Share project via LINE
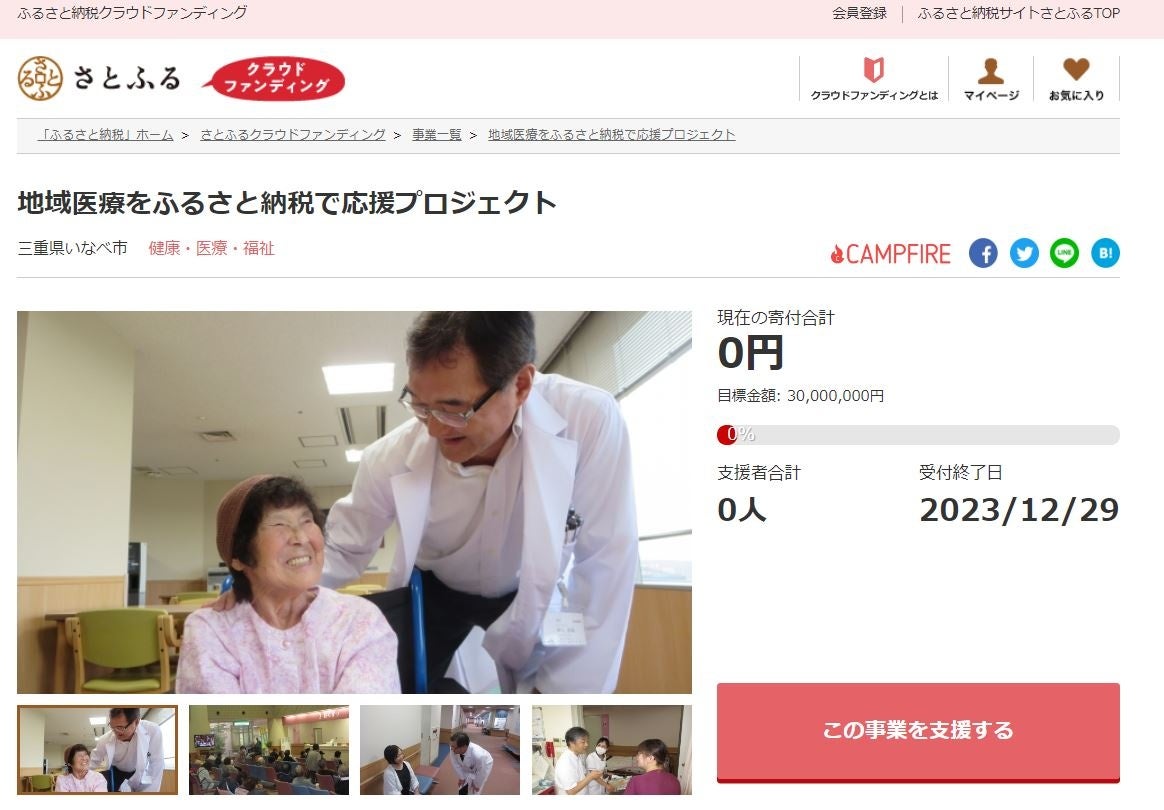The width and height of the screenshot is (1164, 810). [1064, 253]
